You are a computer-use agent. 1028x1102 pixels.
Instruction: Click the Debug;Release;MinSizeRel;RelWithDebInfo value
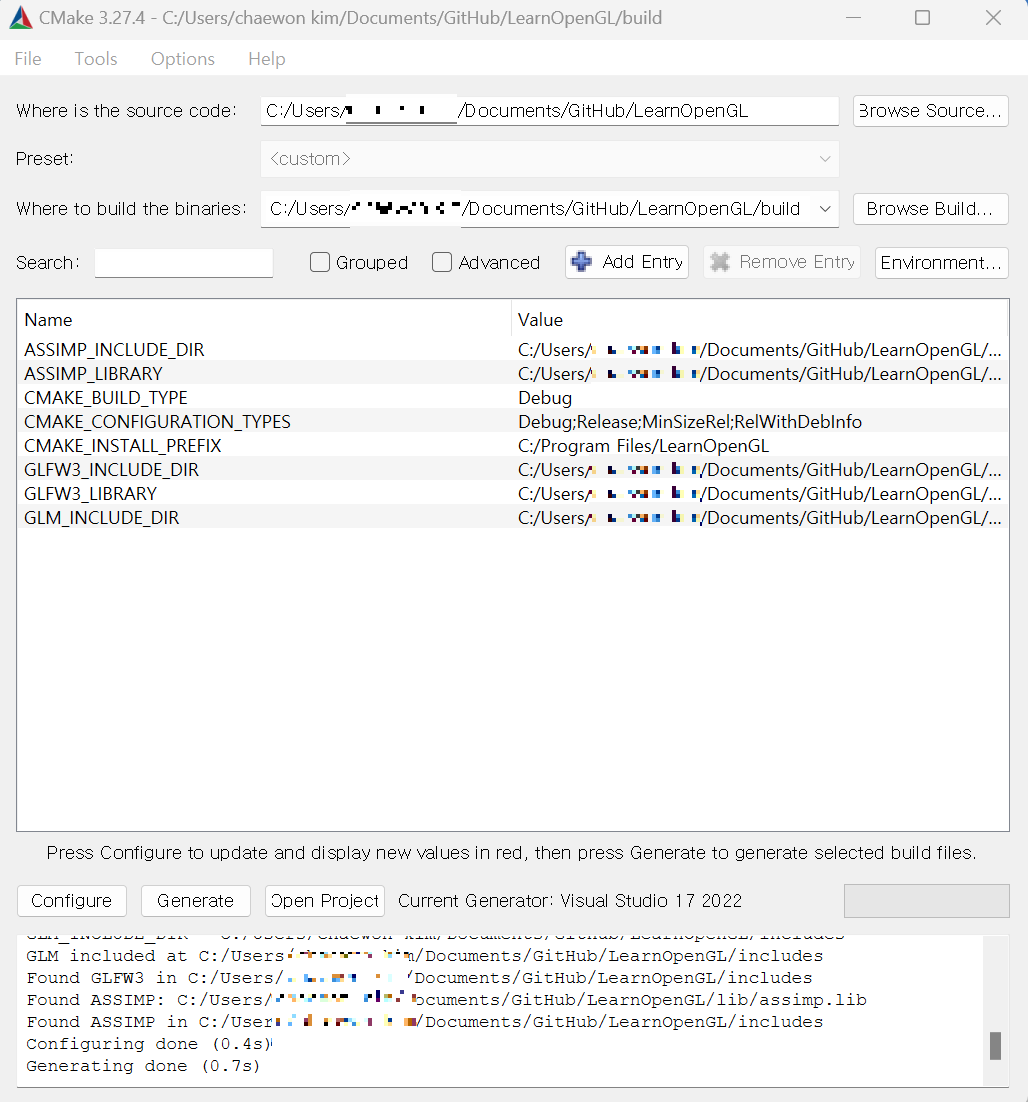coord(690,422)
